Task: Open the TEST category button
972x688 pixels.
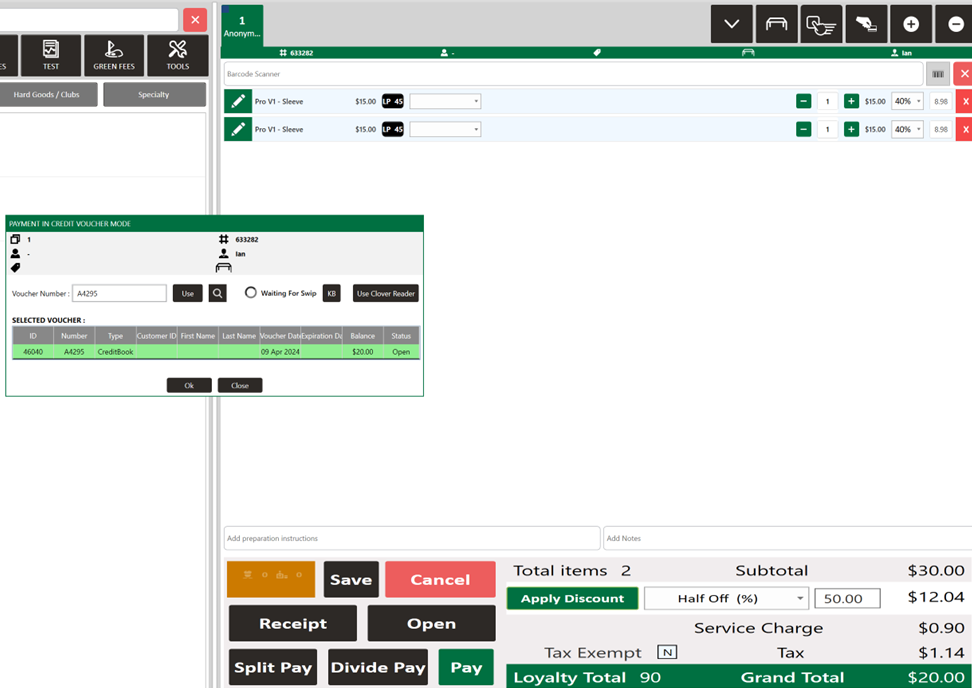Action: (51, 55)
